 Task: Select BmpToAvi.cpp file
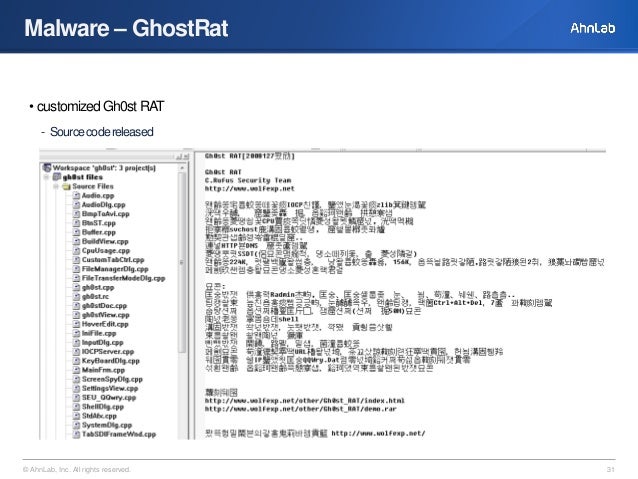(105, 214)
